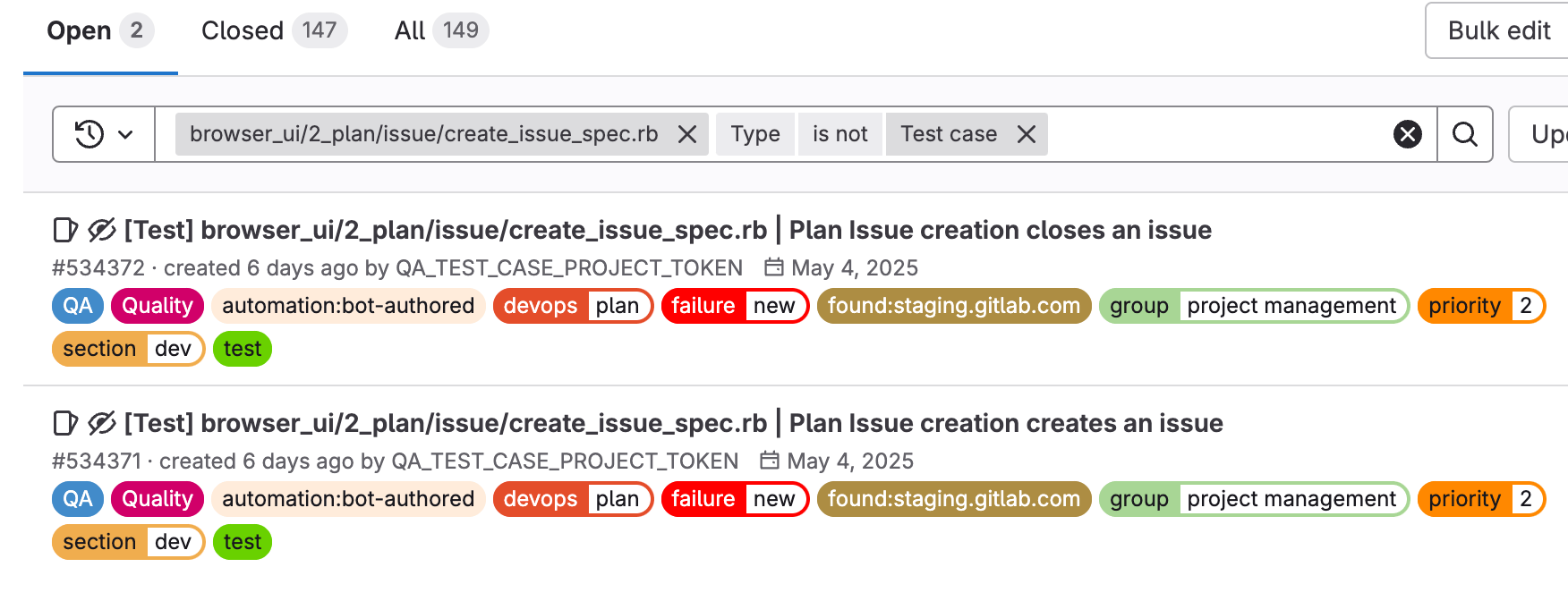The image size is (1568, 601).
Task: Click the confidential eye icon on #534371
Action: pyautogui.click(x=102, y=423)
